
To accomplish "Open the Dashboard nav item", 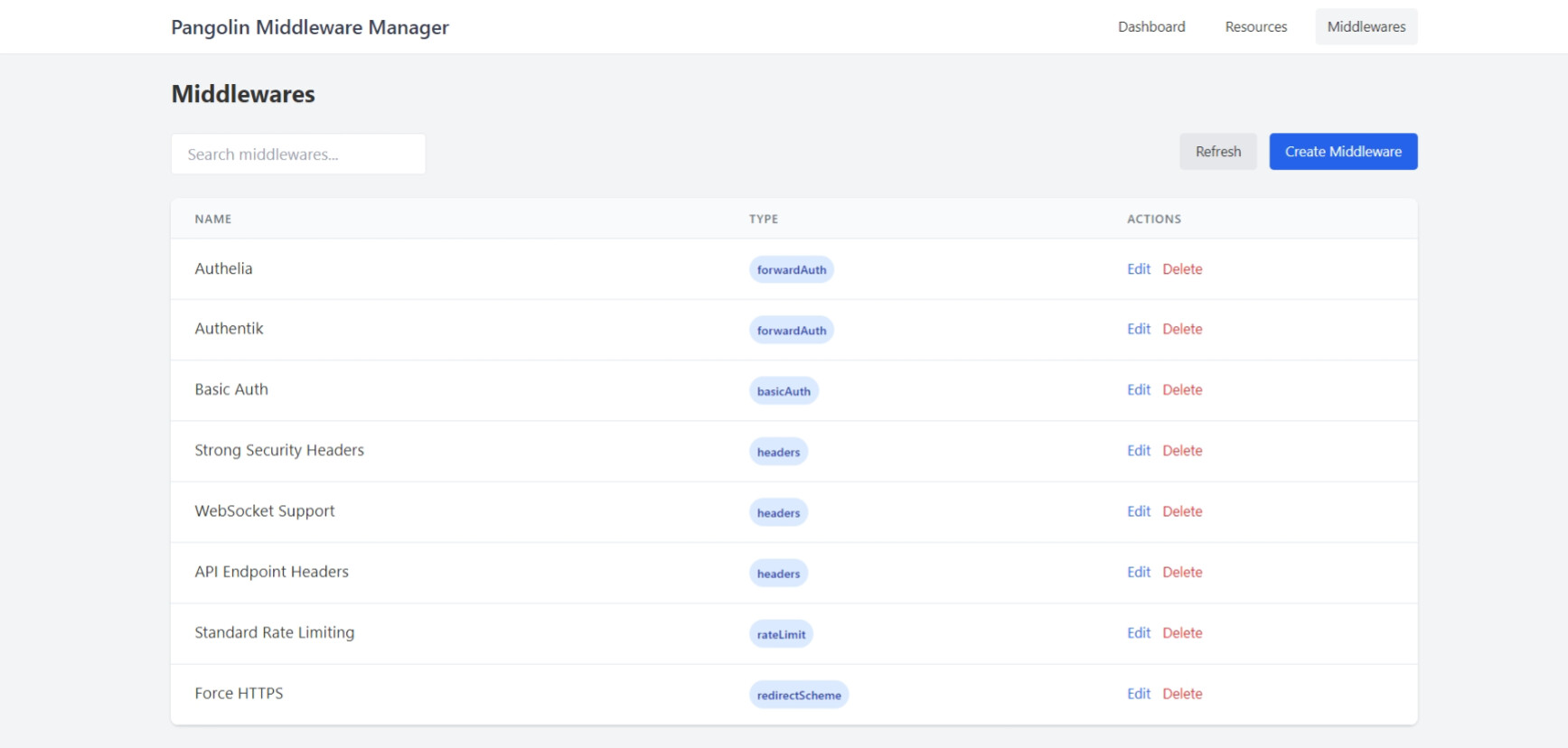I will click(1151, 27).
